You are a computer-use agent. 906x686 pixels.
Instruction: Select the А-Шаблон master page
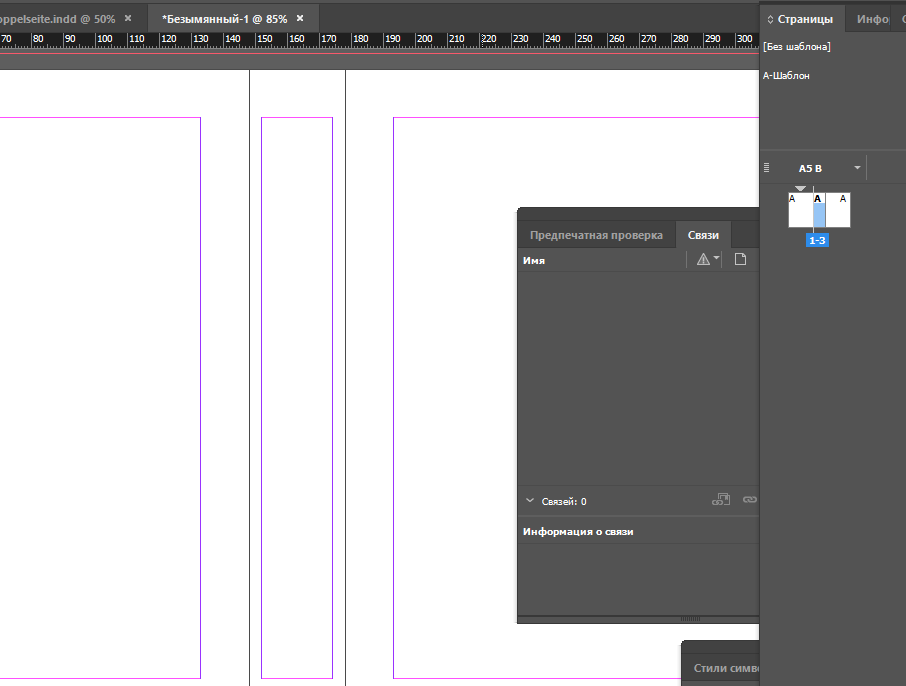(x=786, y=76)
